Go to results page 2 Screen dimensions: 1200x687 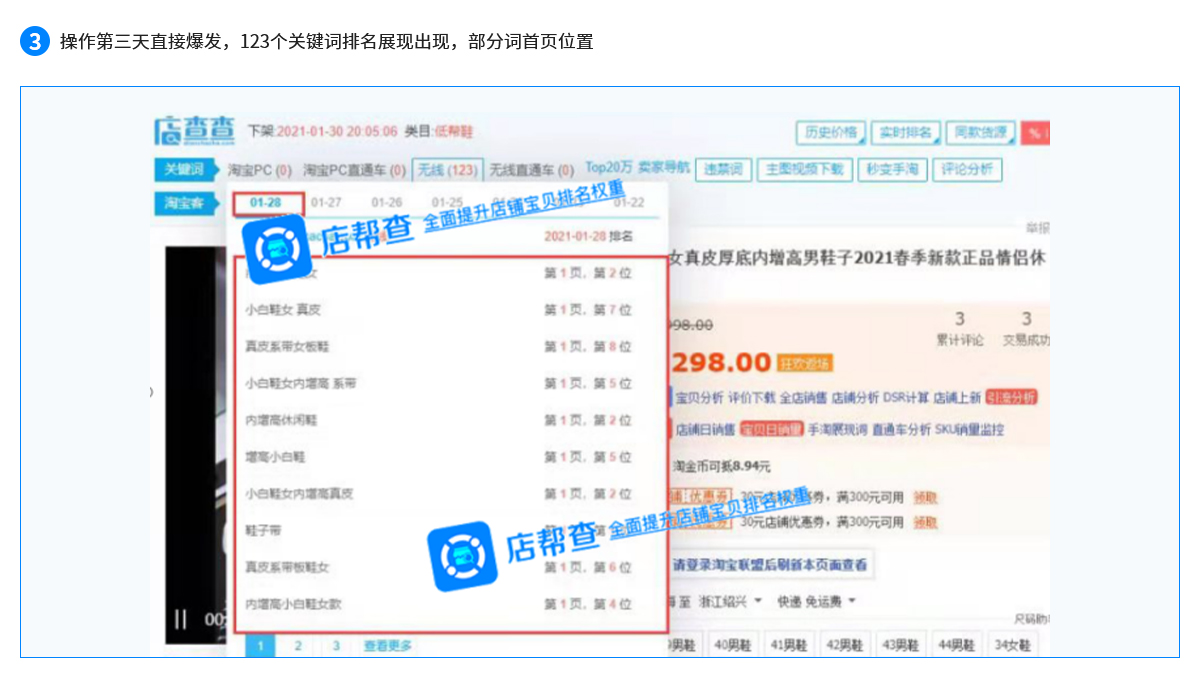point(298,646)
